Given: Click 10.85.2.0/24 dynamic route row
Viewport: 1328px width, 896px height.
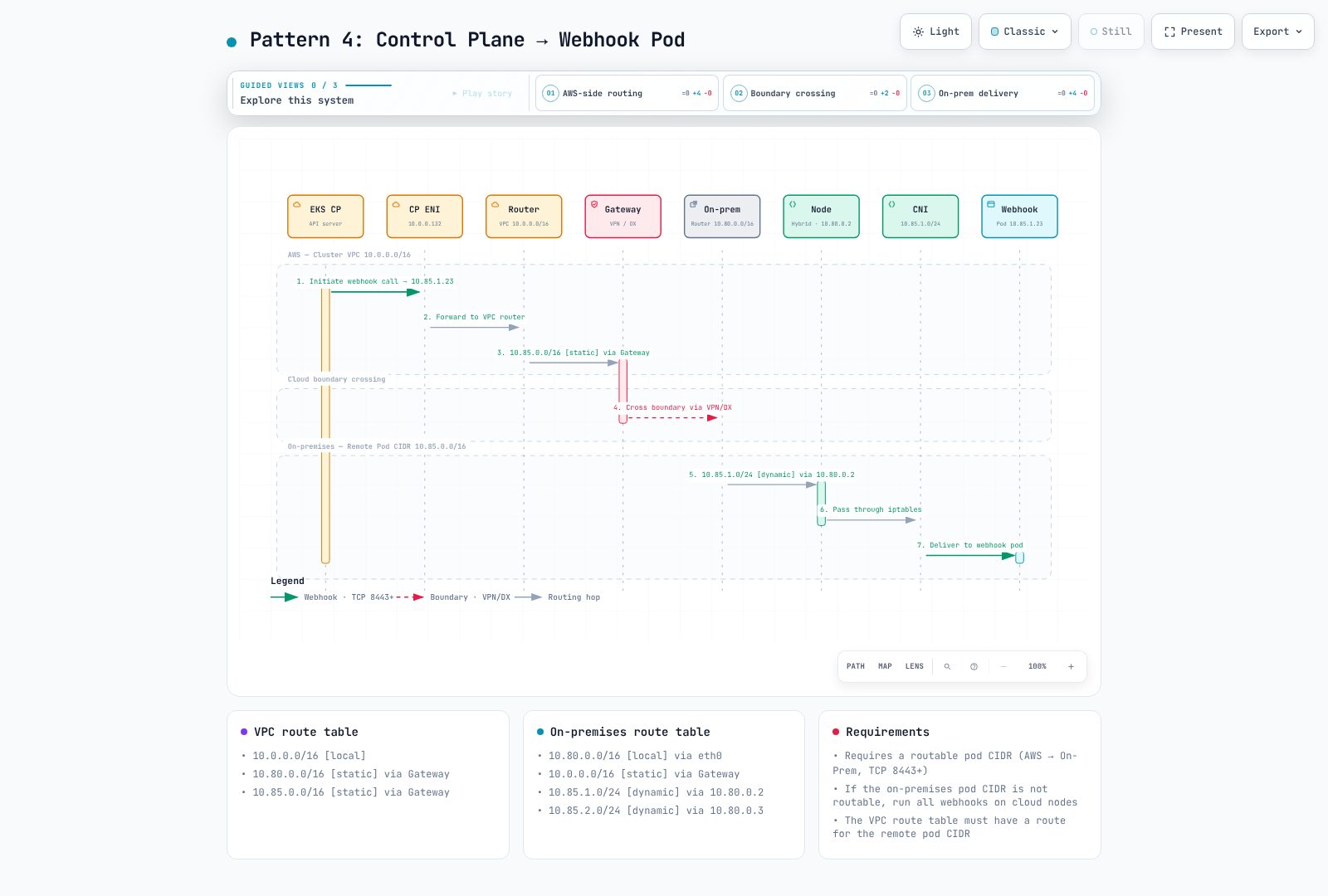Looking at the screenshot, I should coord(656,811).
